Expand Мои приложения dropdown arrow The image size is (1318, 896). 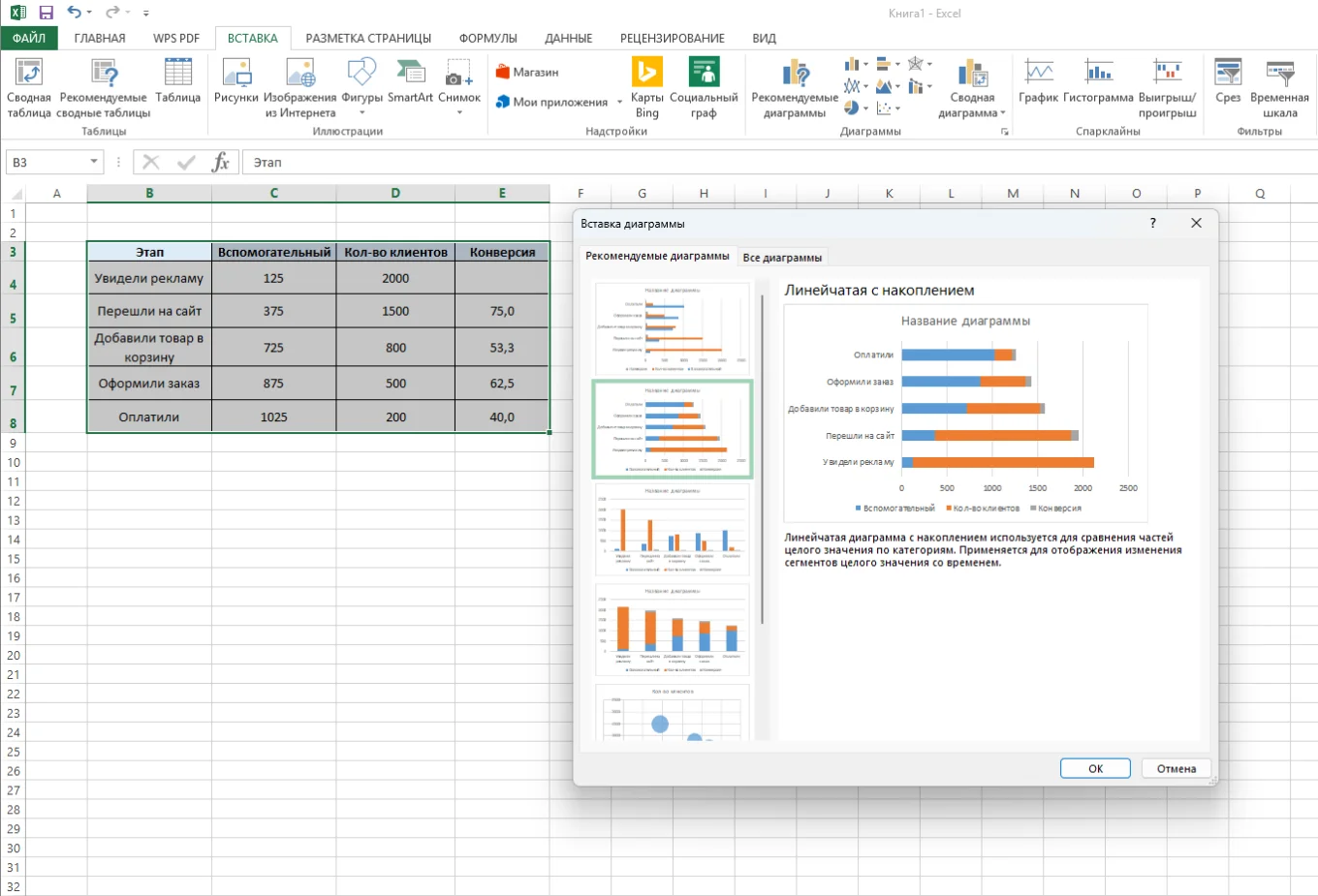coord(619,102)
